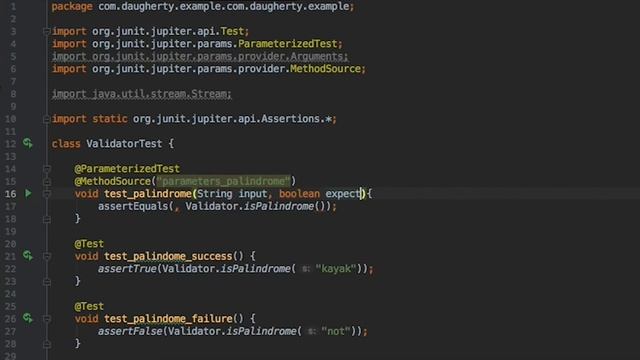This screenshot has height=360, width=640.
Task: Click the "not" string literal
Action: [336, 331]
